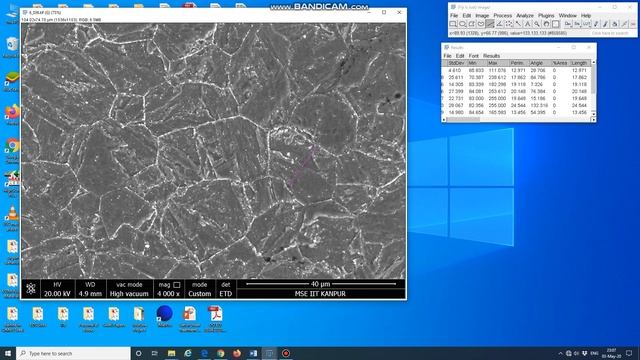Open Task View on the taskbar
The image size is (640, 360).
(155, 353)
